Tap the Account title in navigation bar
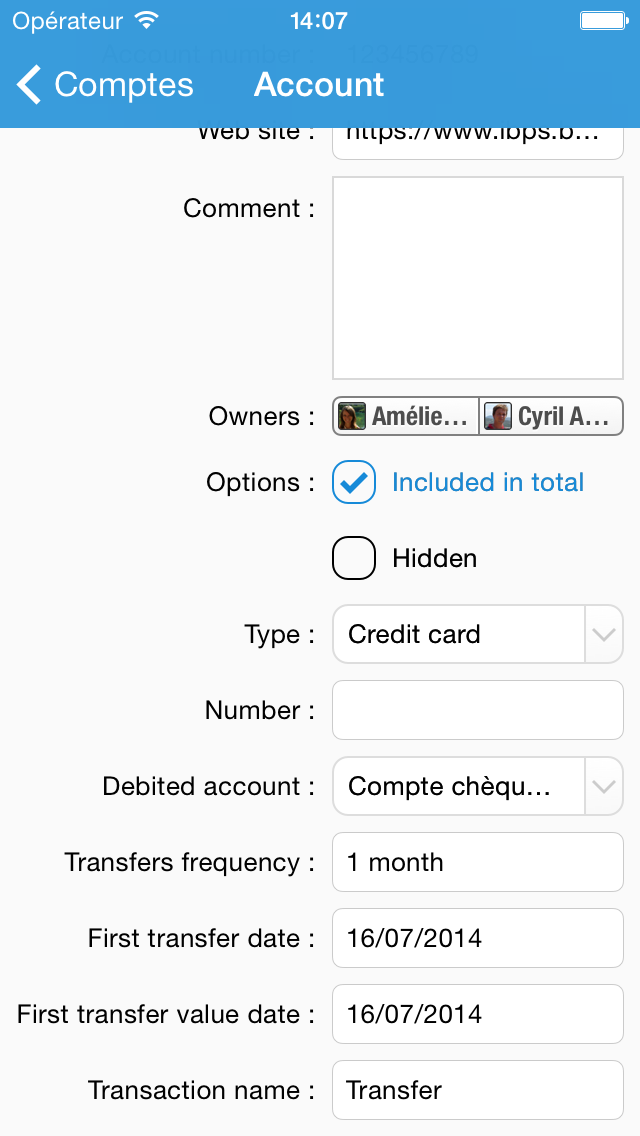 [x=319, y=85]
